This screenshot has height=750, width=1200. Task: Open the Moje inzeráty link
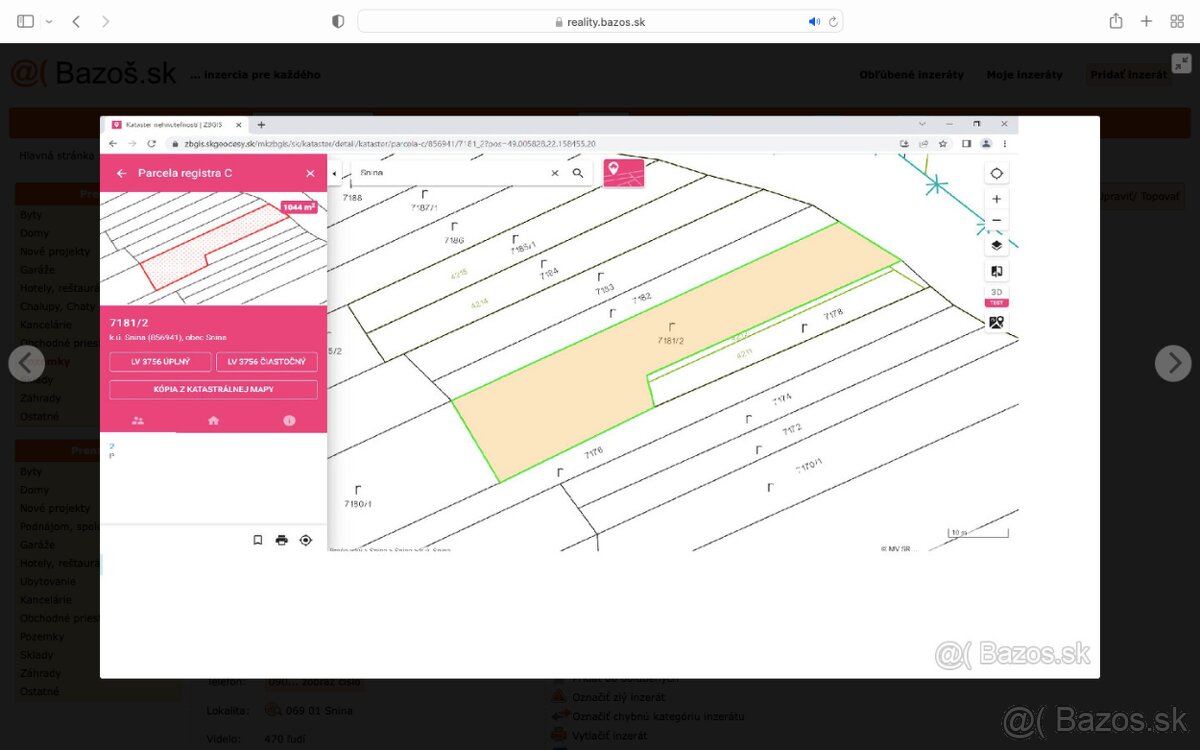[1024, 74]
